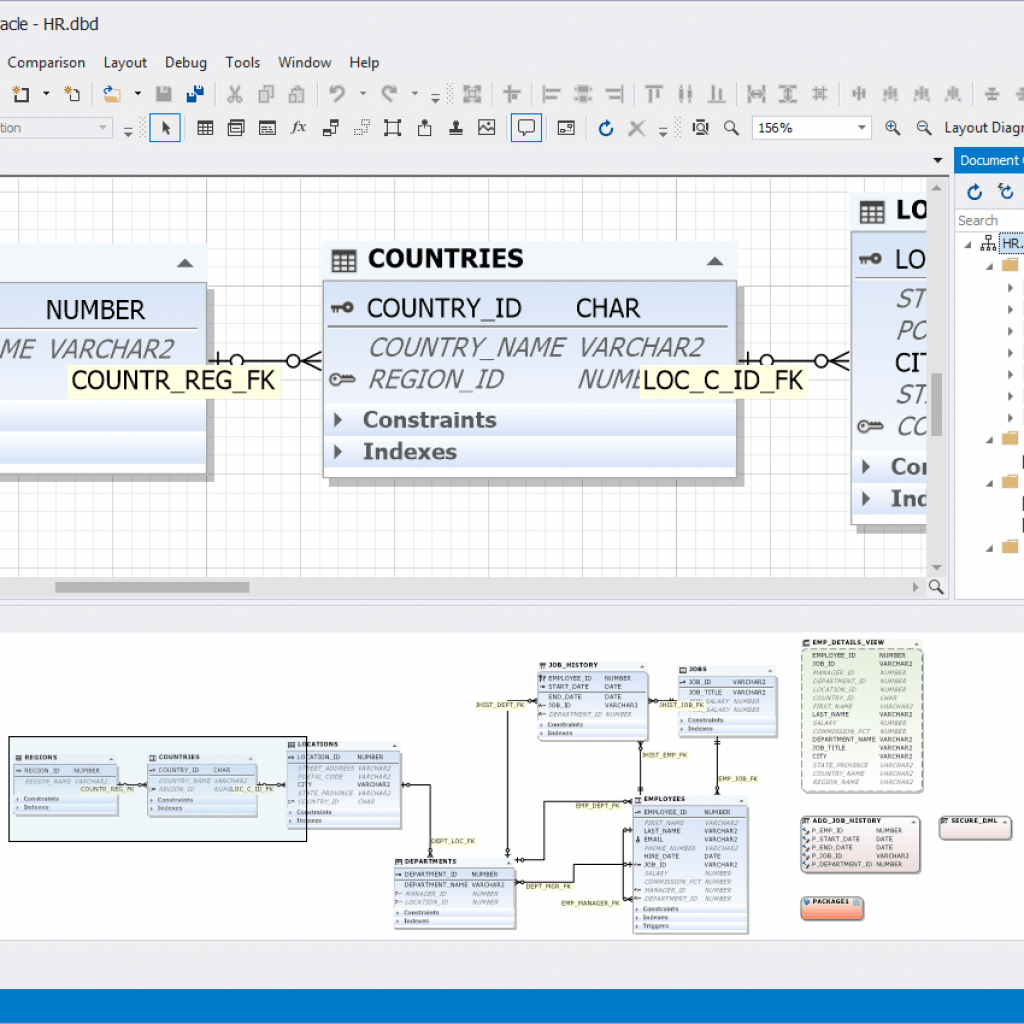
Task: Collapse the COUNTRIES table header
Action: tap(715, 259)
